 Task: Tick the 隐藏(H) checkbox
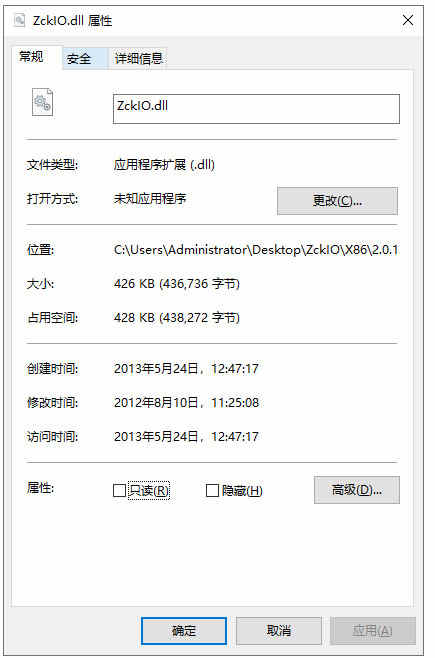(212, 490)
